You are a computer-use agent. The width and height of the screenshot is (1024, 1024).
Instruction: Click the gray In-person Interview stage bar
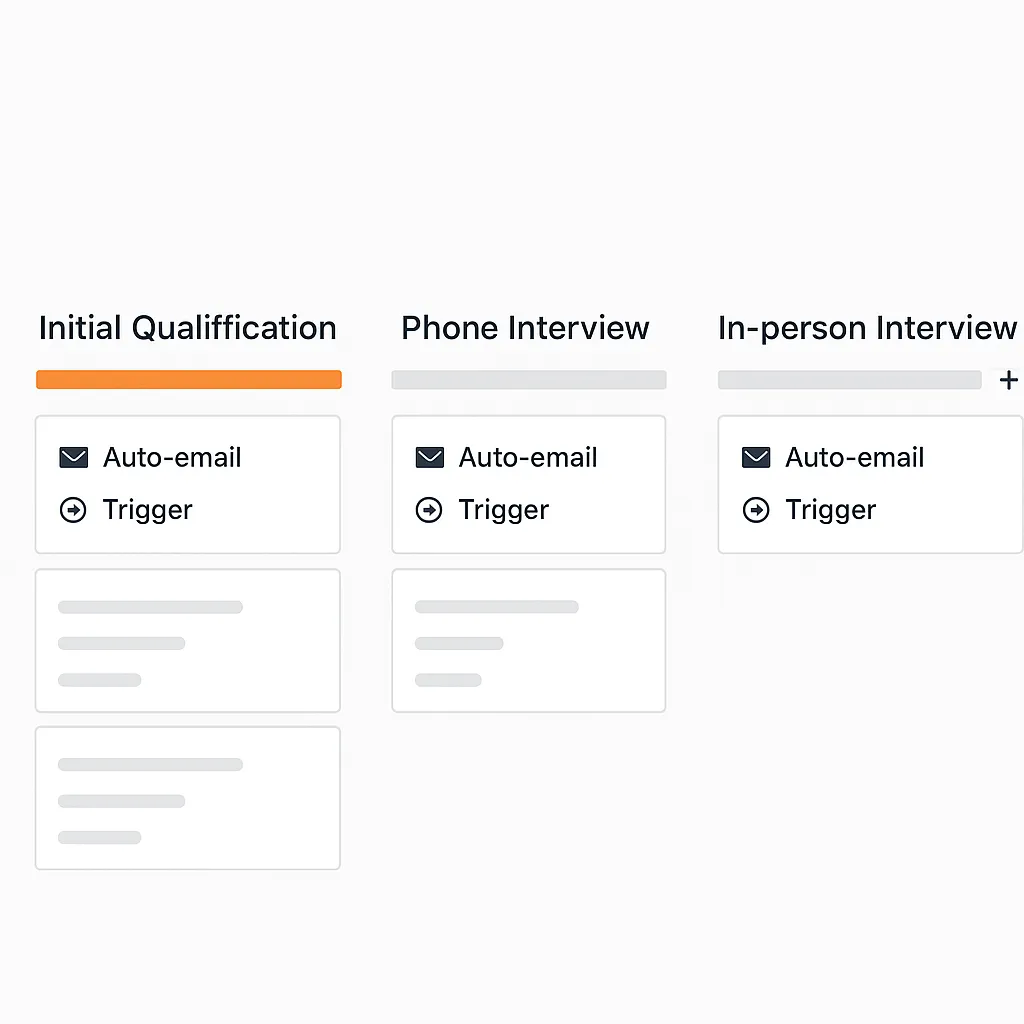tap(849, 380)
